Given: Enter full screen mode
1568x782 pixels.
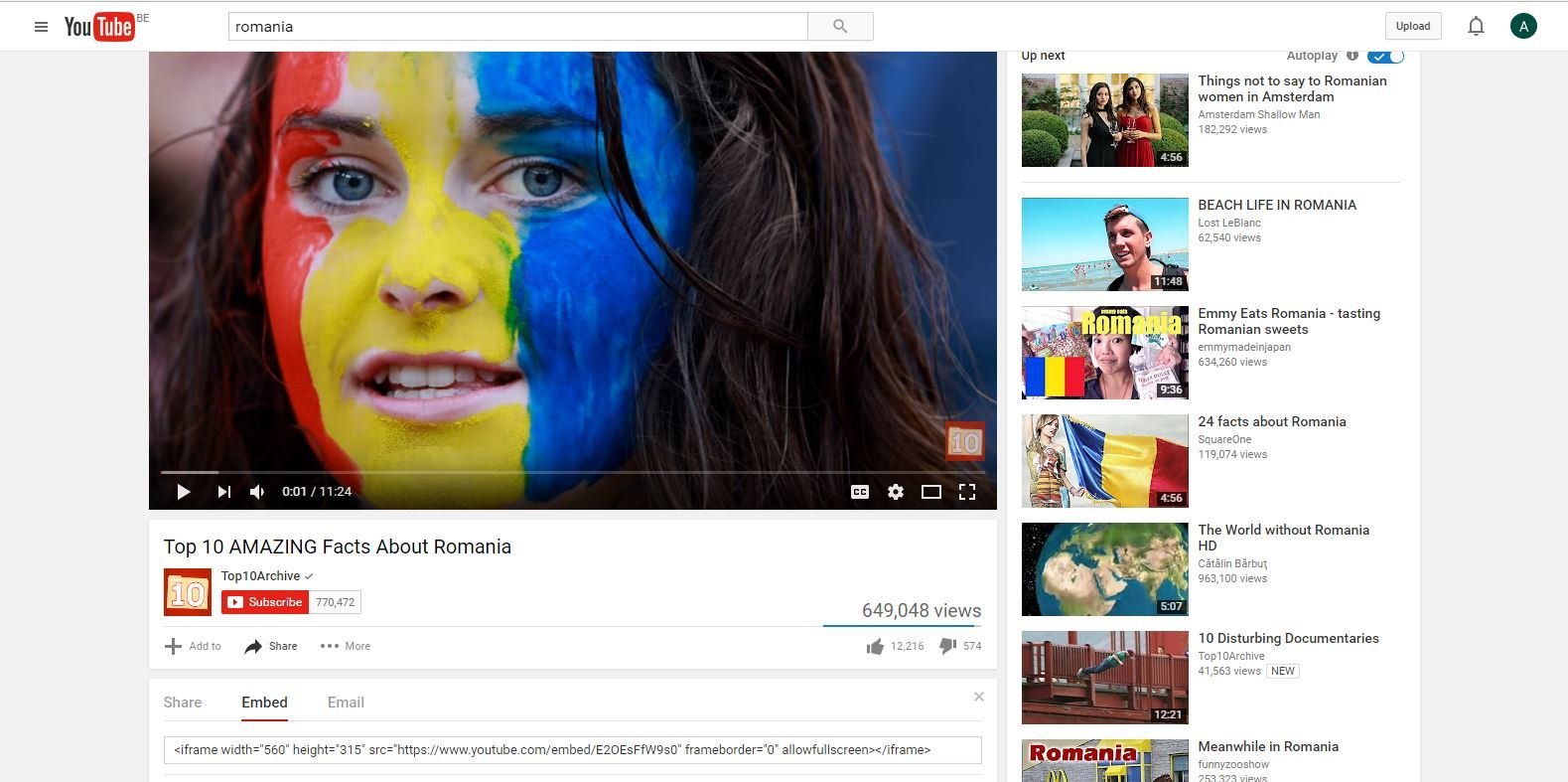Looking at the screenshot, I should coord(967,492).
